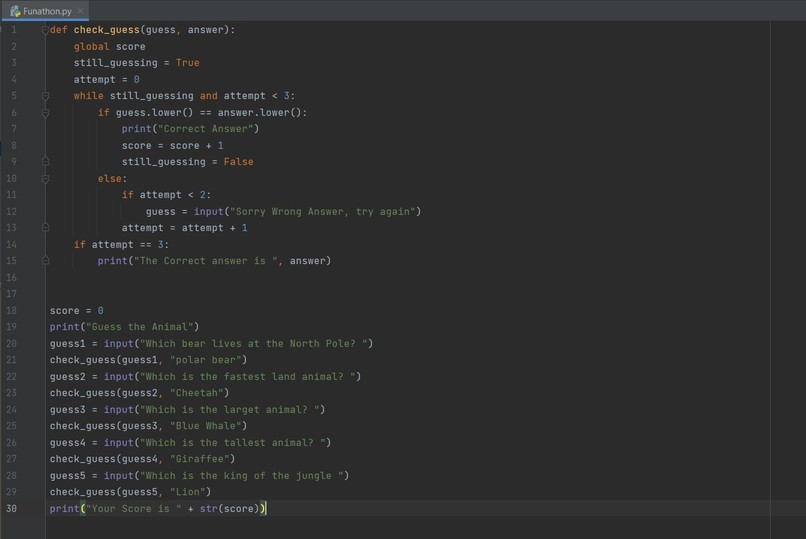Viewport: 806px width, 539px height.
Task: Click 'str(score)' on the last line
Action: point(229,509)
